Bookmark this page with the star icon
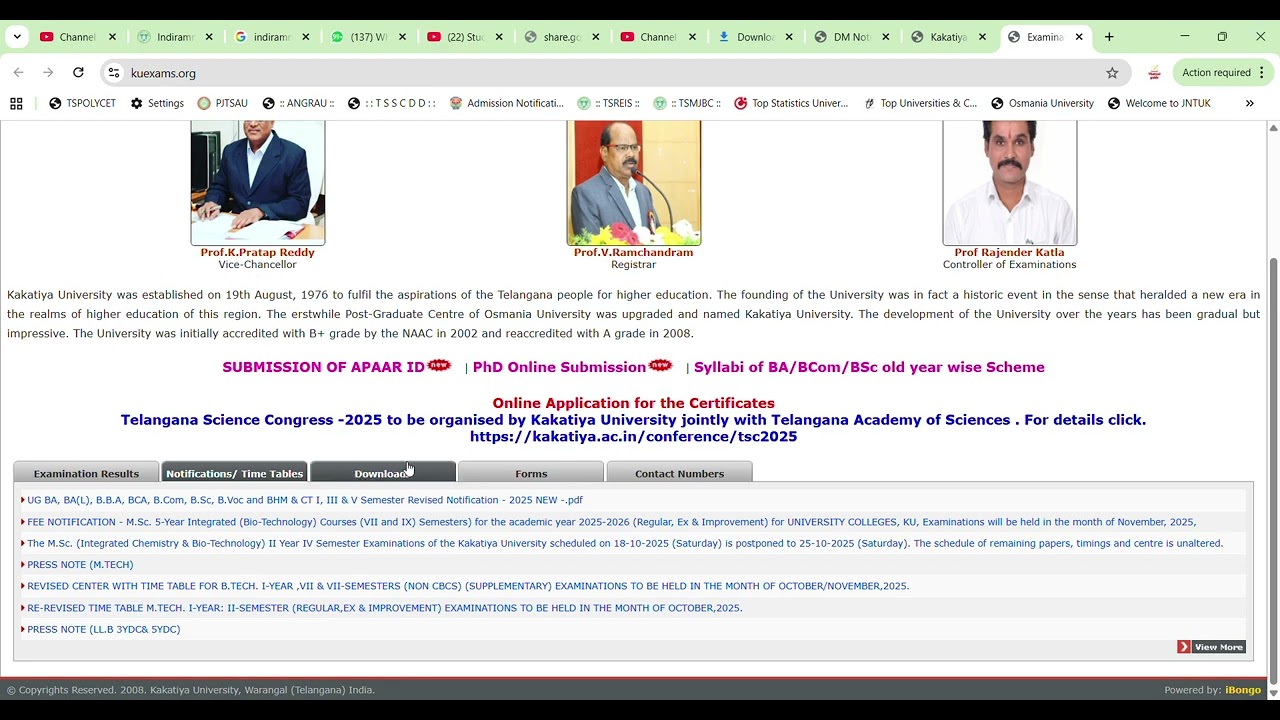The height and width of the screenshot is (720, 1280). tap(1112, 73)
